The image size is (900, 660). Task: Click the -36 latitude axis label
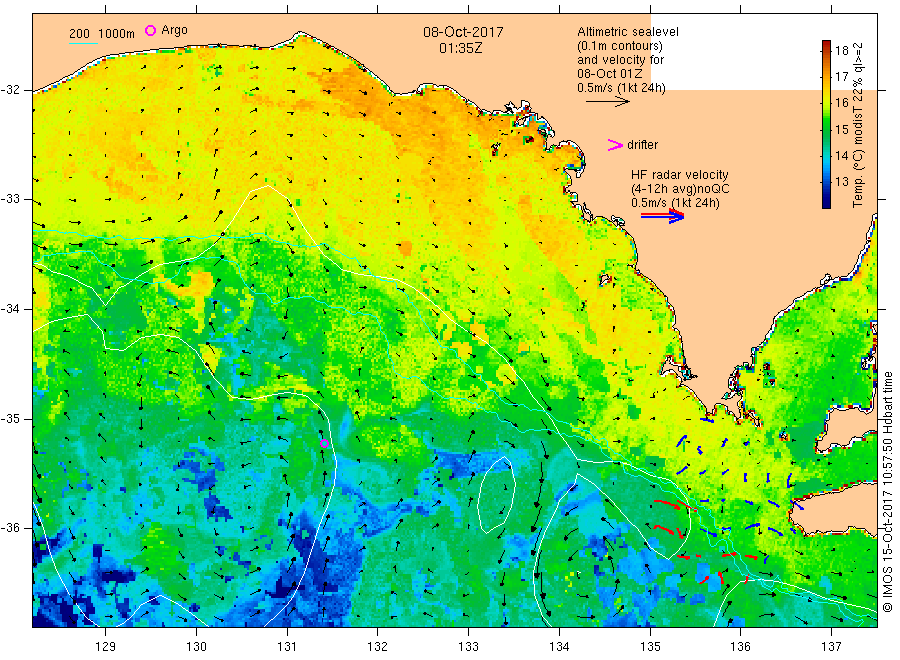(10, 528)
